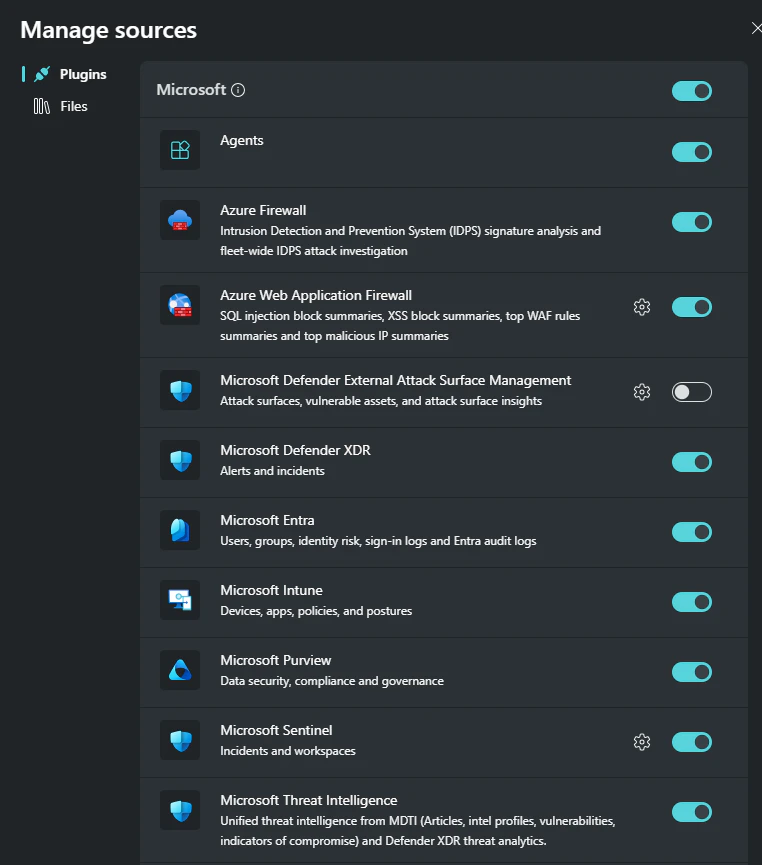The width and height of the screenshot is (762, 865).
Task: Disable the Agents plugin toggle
Action: 691,152
